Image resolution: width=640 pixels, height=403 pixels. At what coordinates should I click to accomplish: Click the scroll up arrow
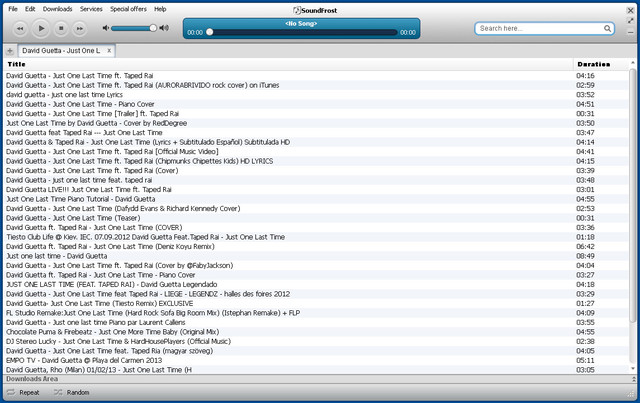[x=633, y=63]
